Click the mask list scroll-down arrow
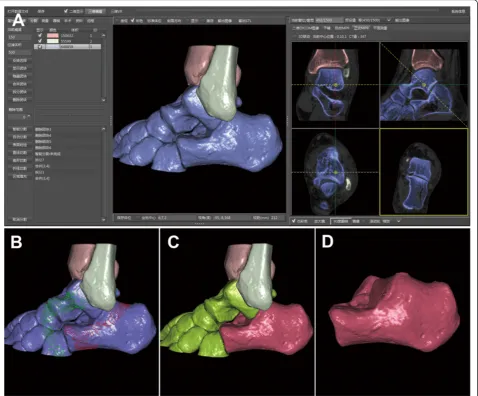Image resolution: width=478 pixels, height=396 pixels. tap(103, 100)
